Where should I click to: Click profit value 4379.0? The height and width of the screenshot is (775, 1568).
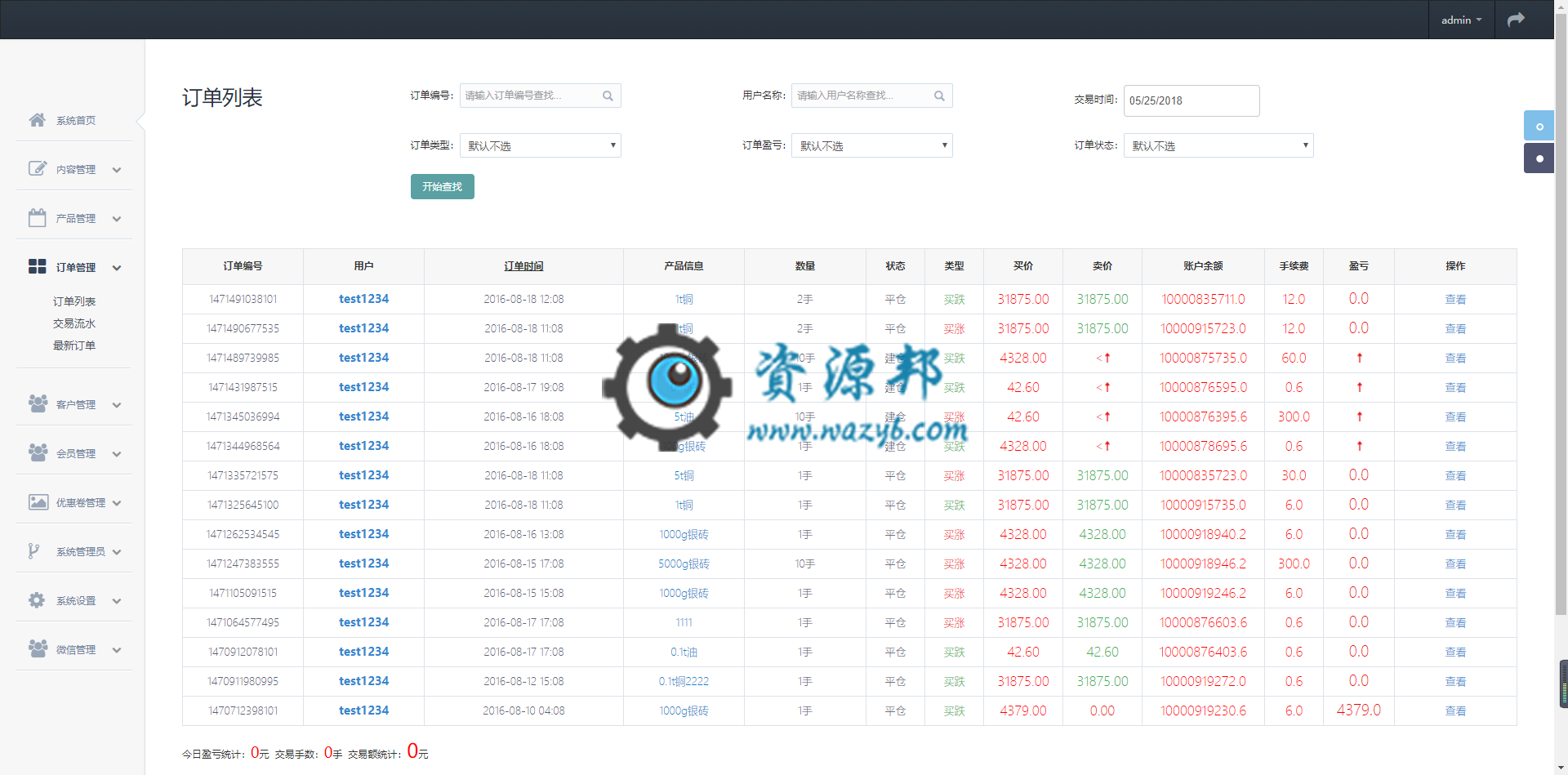point(1358,710)
